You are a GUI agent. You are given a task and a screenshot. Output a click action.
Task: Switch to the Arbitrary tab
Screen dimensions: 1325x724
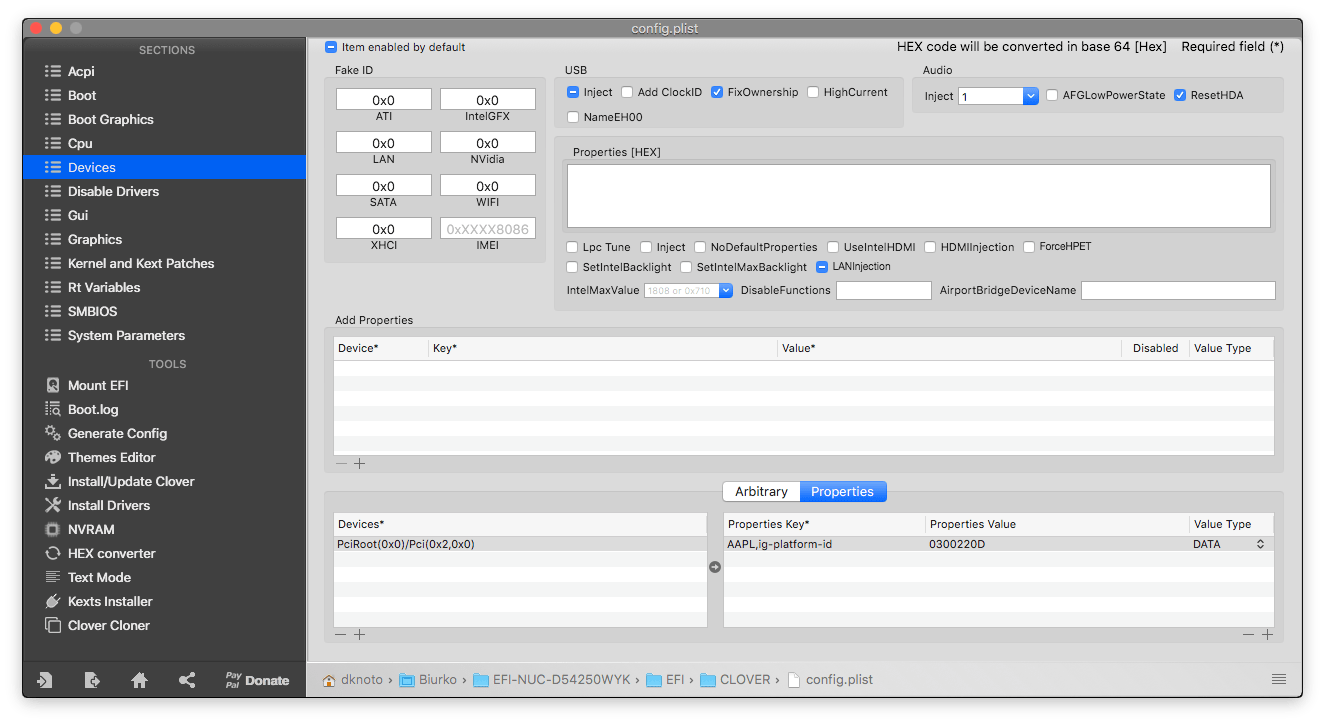[x=761, y=491]
